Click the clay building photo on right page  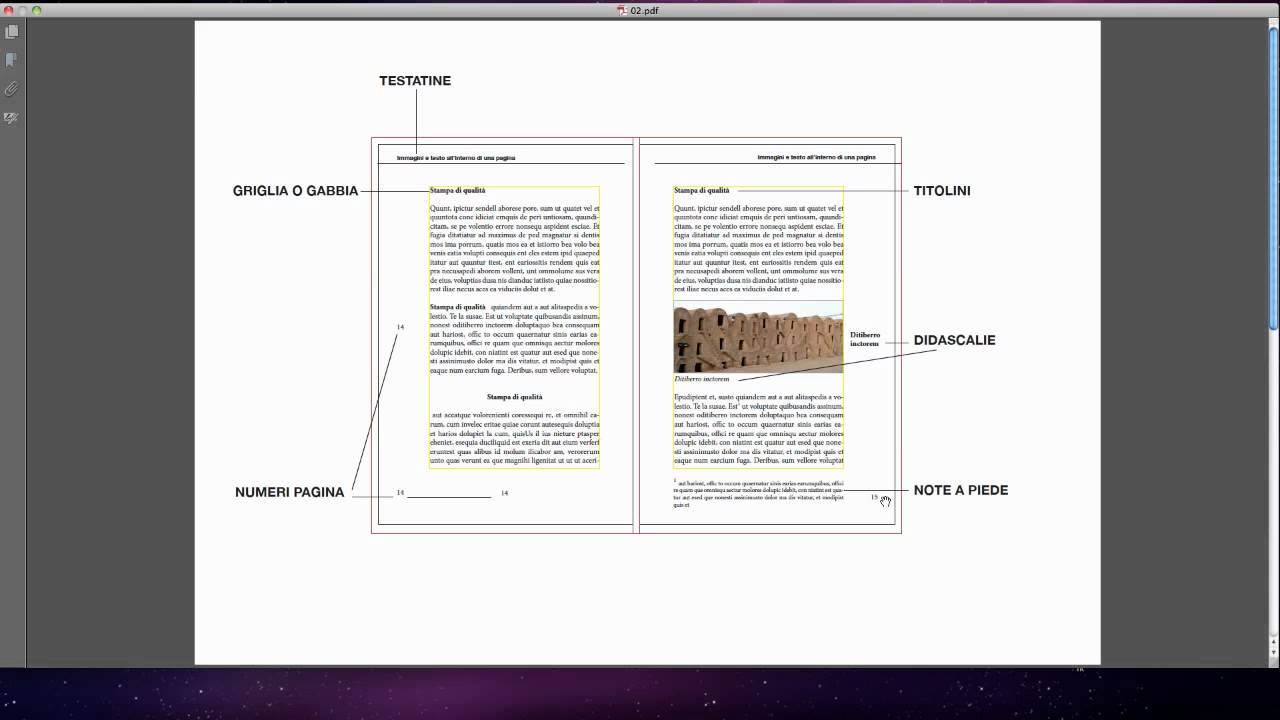[x=758, y=337]
